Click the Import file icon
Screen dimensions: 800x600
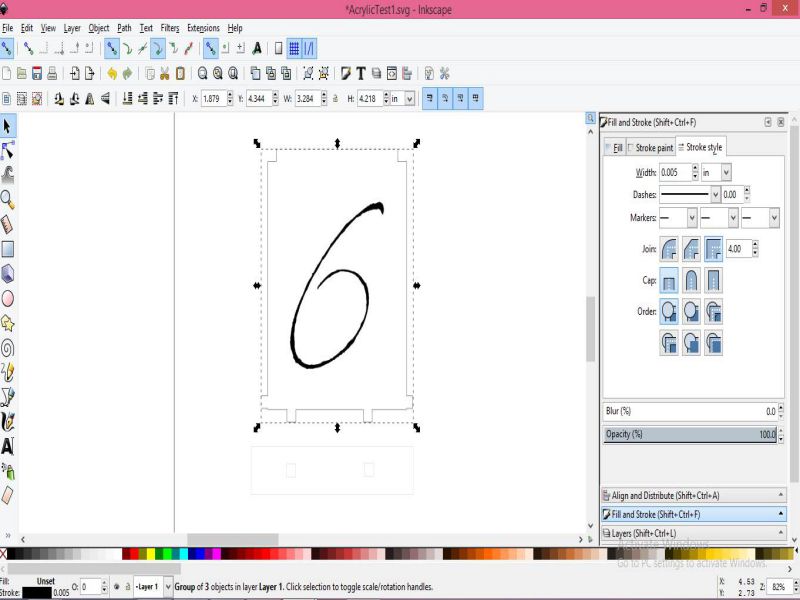pos(74,73)
